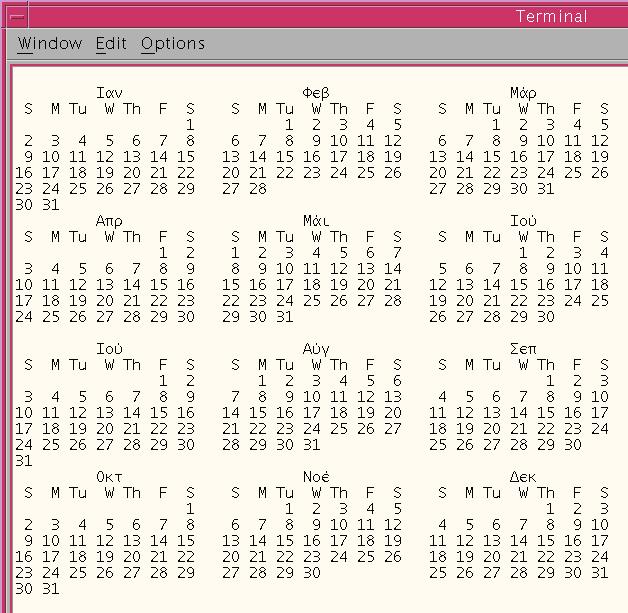Click the Ιαν month heading
This screenshot has height=613, width=628.
[109, 93]
